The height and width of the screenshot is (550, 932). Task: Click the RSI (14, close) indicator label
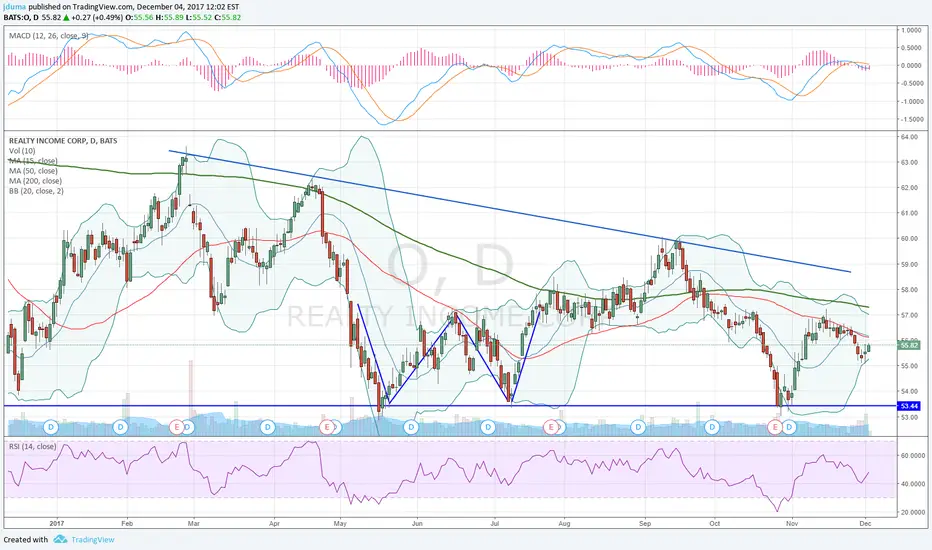point(32,447)
